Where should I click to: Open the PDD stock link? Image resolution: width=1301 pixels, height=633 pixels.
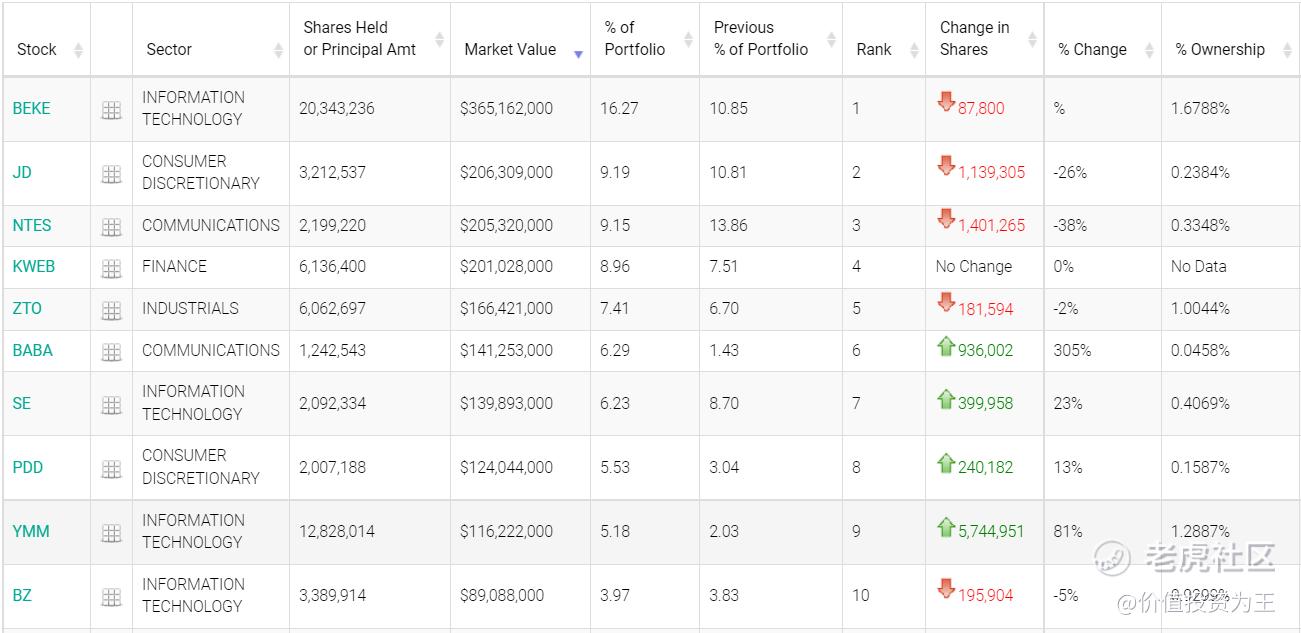coord(28,467)
